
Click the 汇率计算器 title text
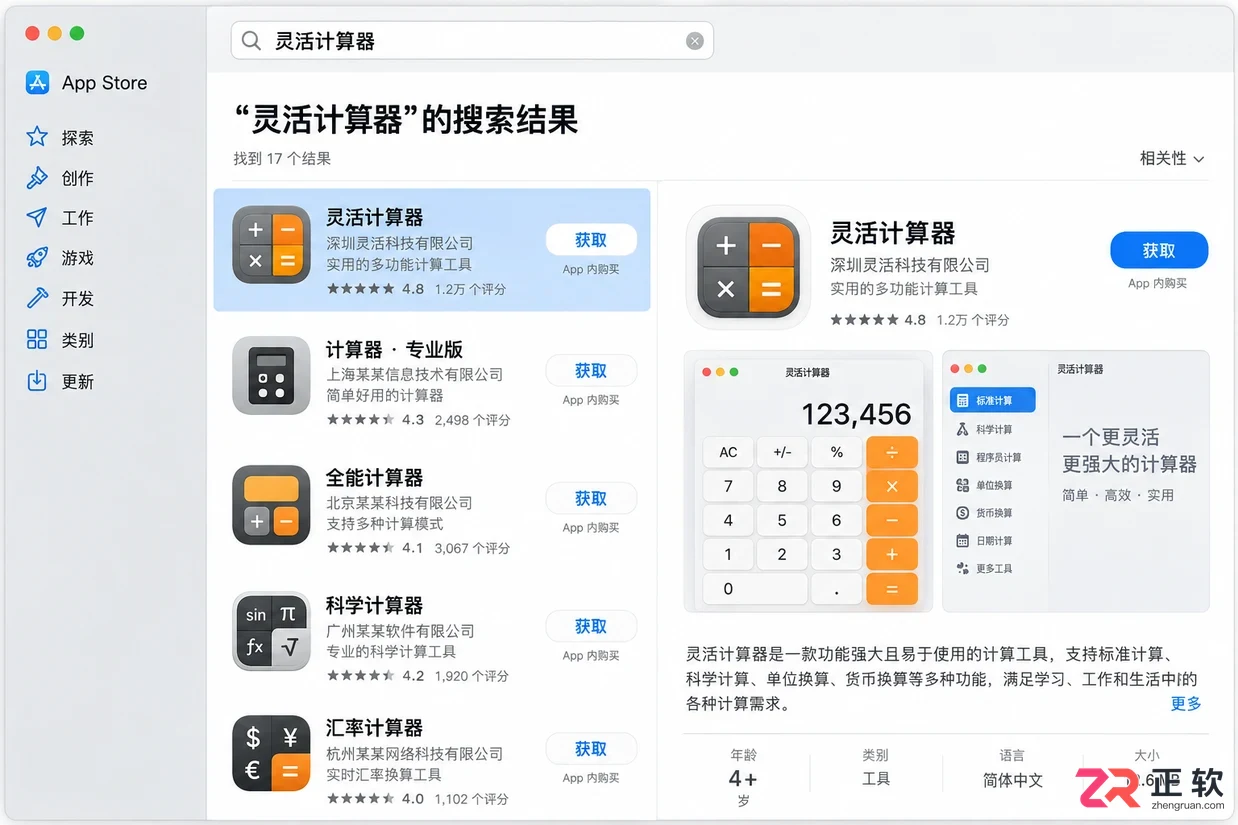pyautogui.click(x=375, y=727)
